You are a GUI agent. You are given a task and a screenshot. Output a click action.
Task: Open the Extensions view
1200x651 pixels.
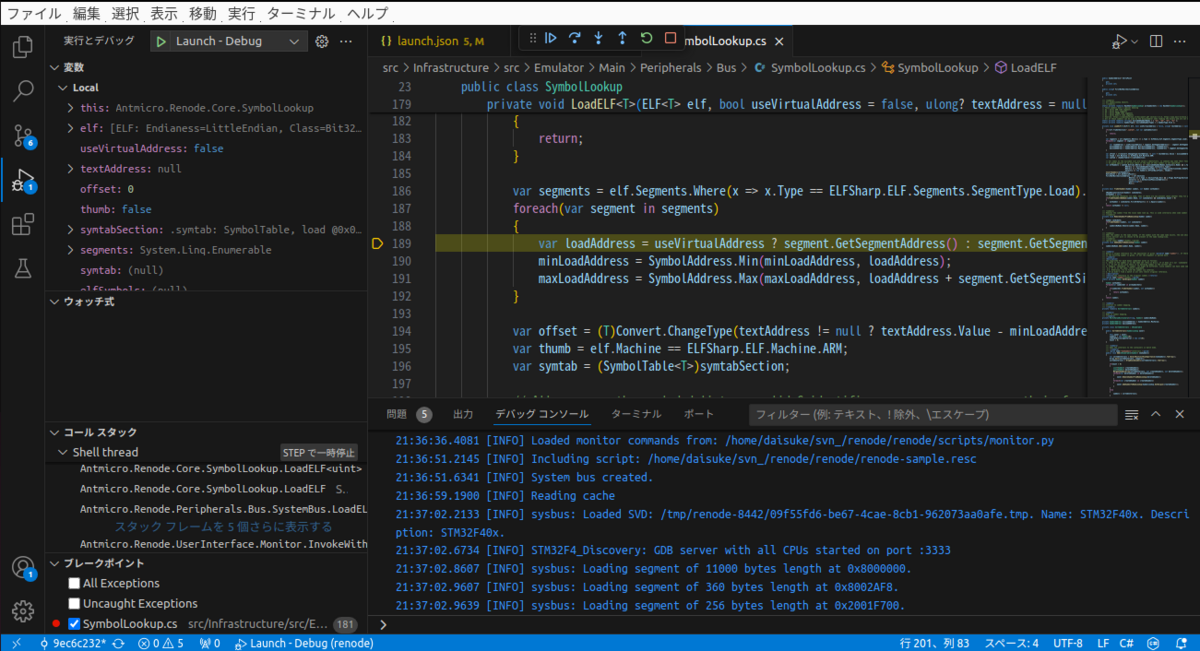tap(22, 225)
